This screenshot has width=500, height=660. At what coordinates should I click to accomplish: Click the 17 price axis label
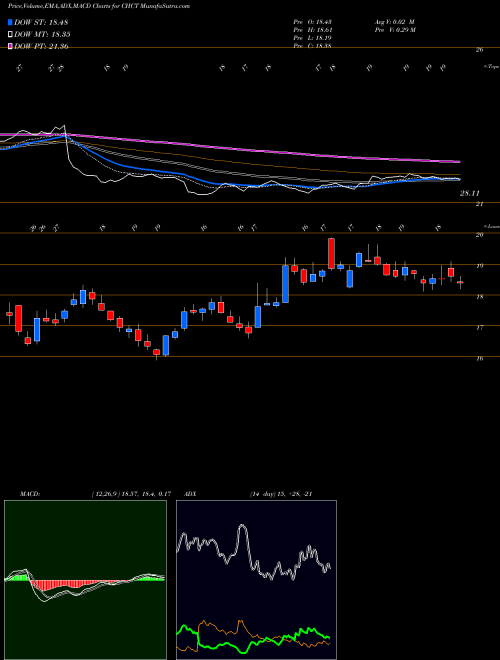pyautogui.click(x=479, y=327)
